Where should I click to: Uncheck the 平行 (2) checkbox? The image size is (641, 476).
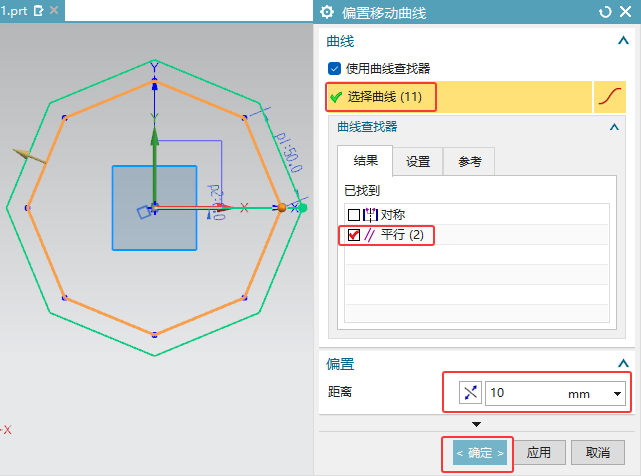(x=354, y=235)
